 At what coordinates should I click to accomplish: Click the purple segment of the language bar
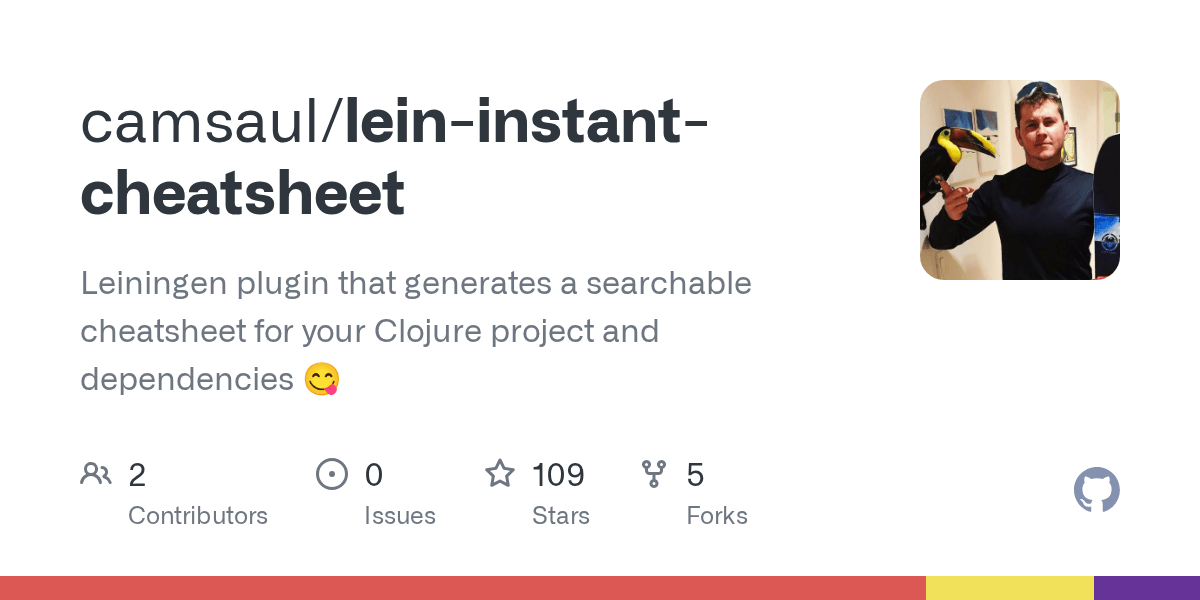tap(1147, 588)
